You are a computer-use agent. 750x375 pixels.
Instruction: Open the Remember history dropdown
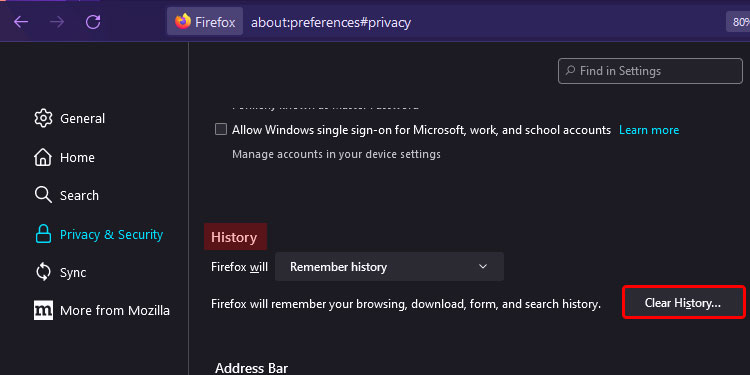click(389, 266)
